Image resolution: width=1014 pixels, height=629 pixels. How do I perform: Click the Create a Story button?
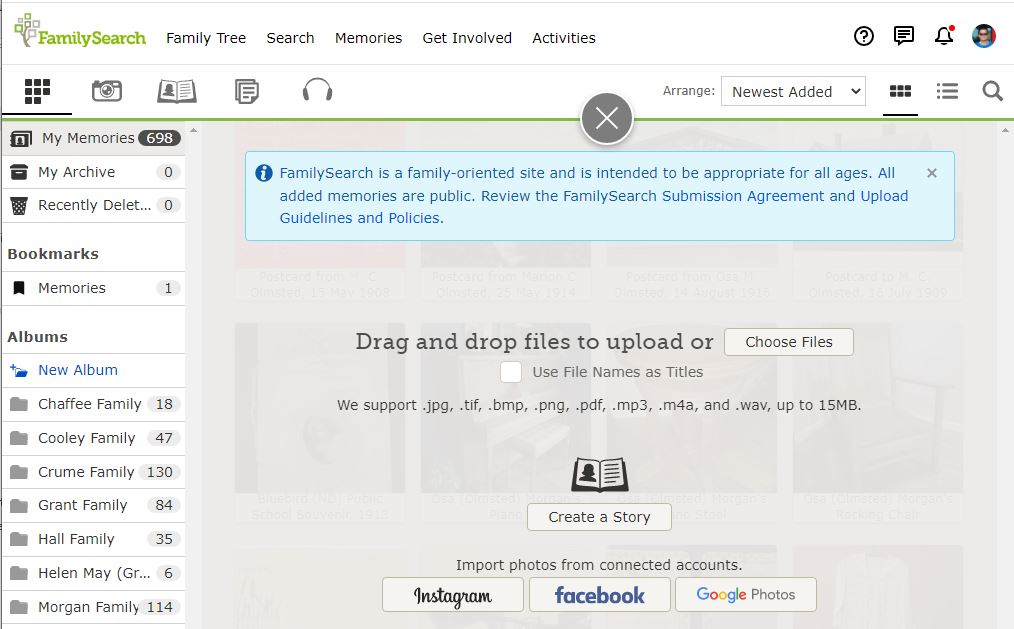[599, 517]
